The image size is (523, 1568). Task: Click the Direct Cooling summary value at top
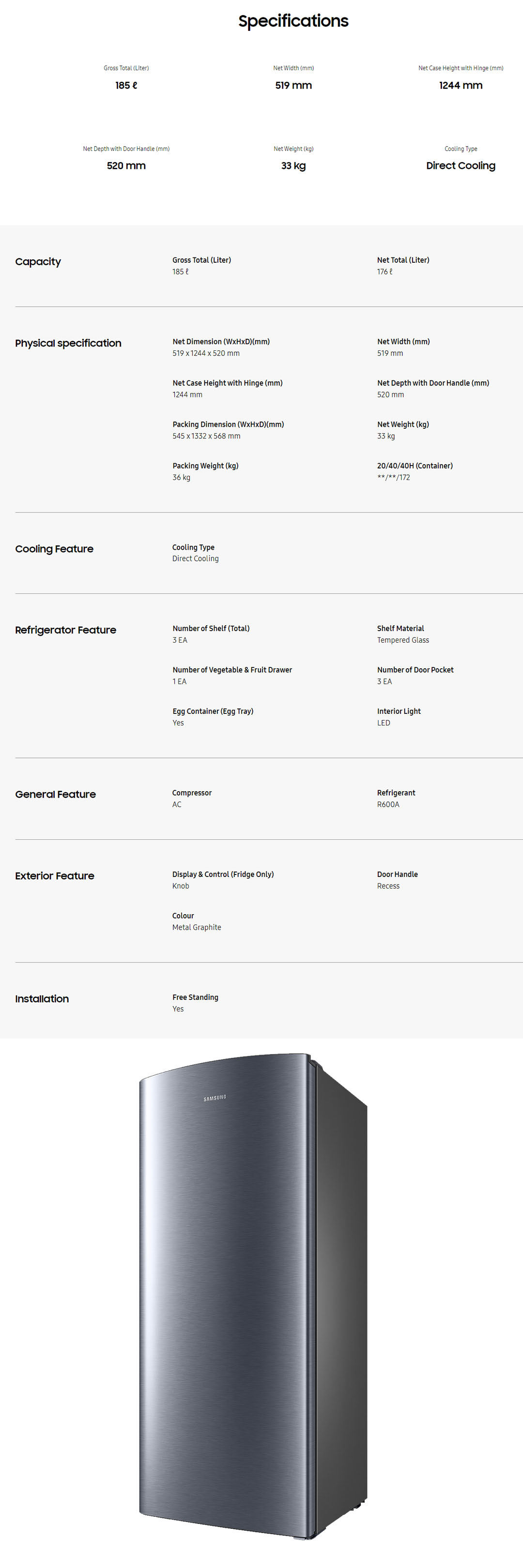[x=461, y=166]
